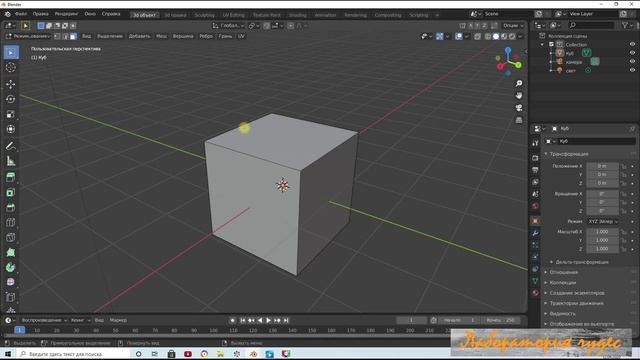Open the Рендеринг menu
Image resolution: width=640 pixels, height=360 pixels.
click(67, 14)
